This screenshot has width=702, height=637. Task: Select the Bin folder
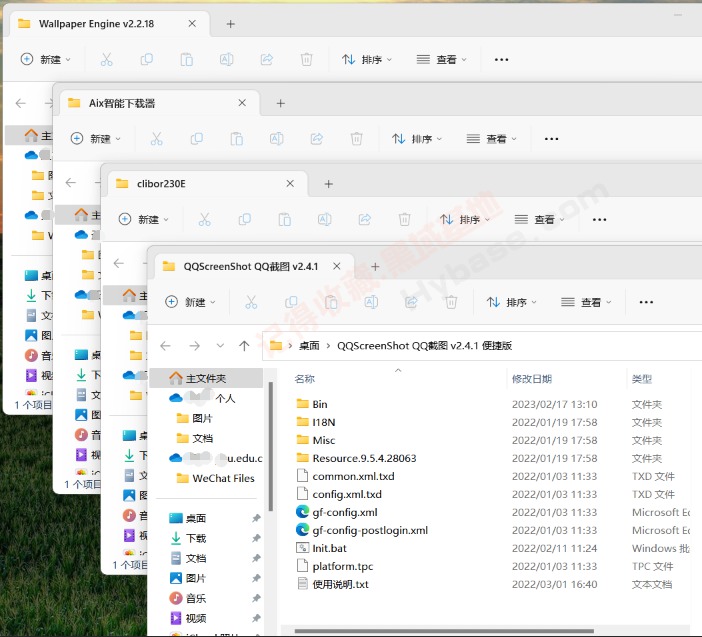pyautogui.click(x=312, y=404)
